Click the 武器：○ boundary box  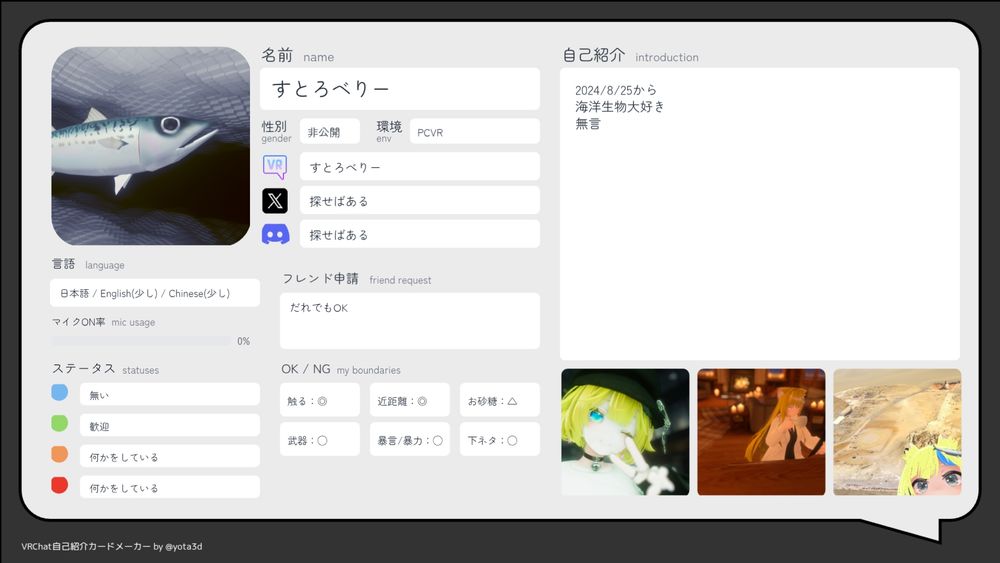[x=320, y=439]
